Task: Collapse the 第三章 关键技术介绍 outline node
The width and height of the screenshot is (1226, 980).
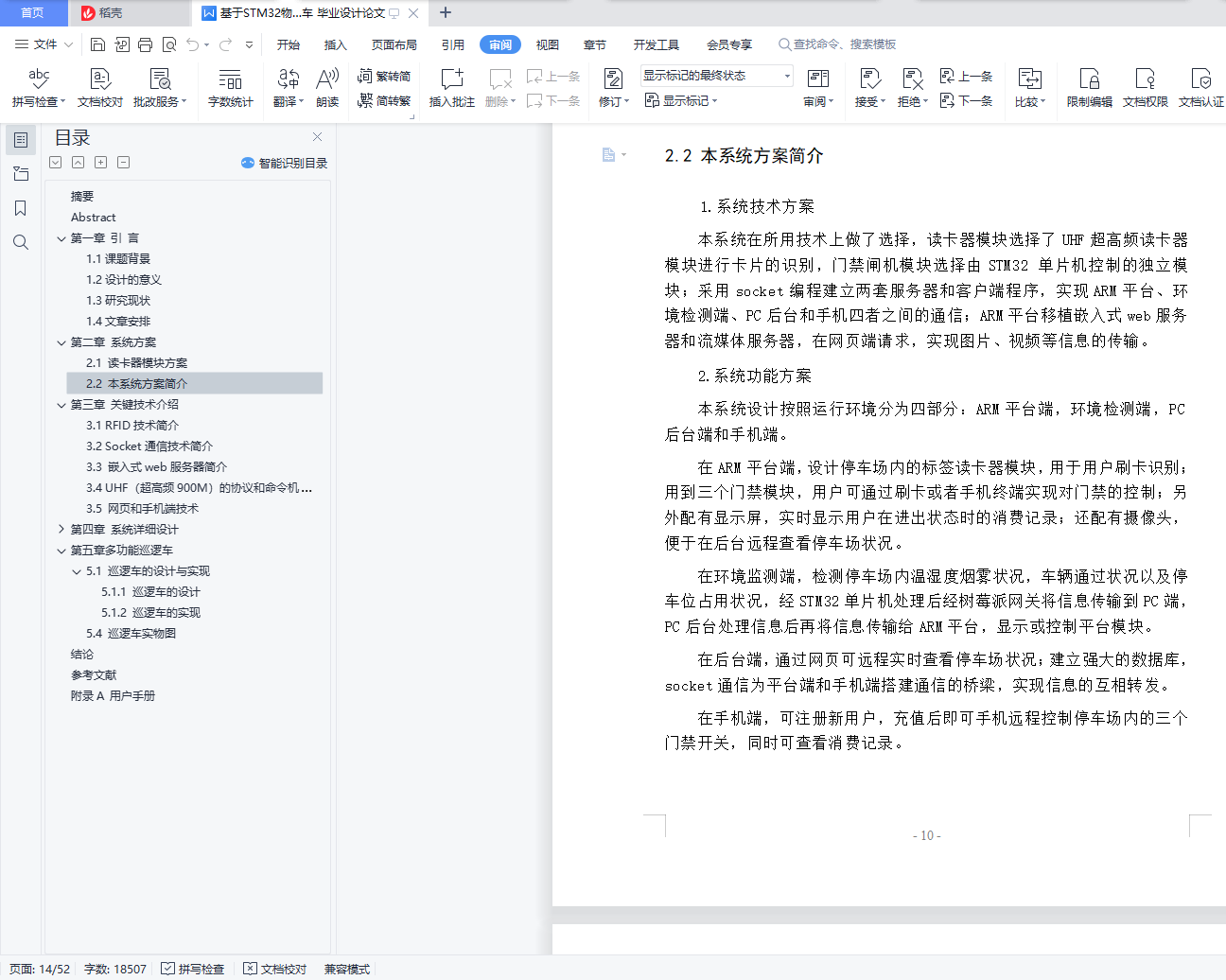Action: [x=61, y=405]
